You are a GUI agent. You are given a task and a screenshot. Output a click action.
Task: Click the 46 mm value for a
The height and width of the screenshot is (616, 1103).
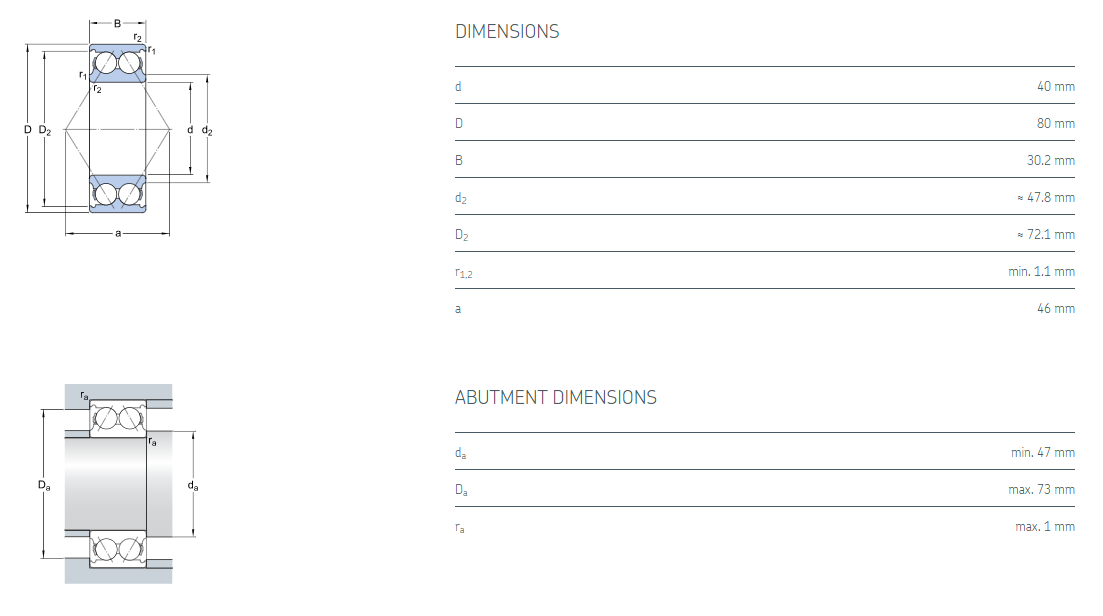pos(1055,309)
